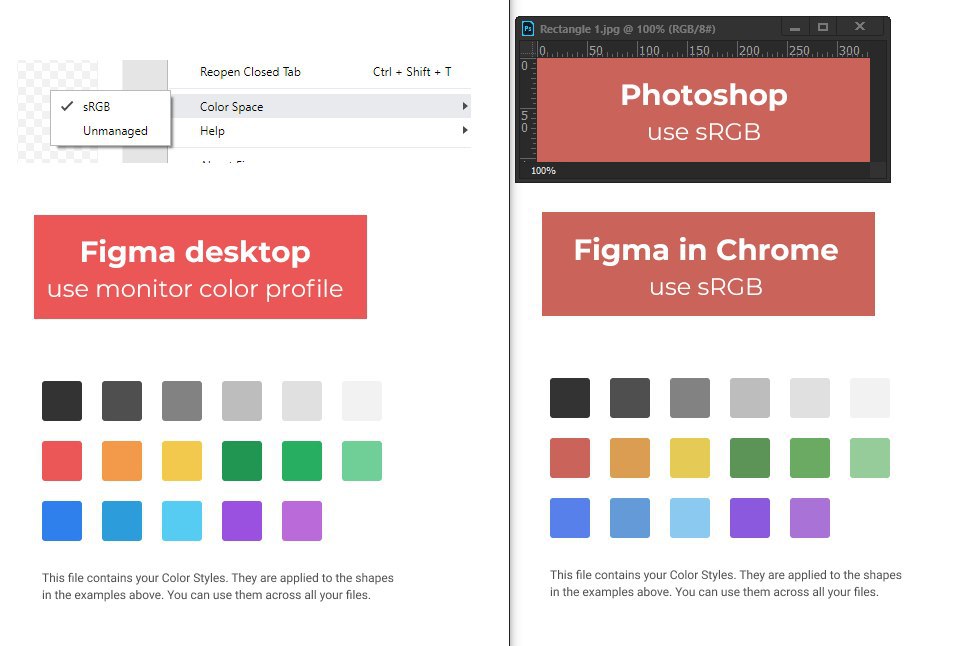Viewport: 956px width, 646px height.
Task: Pick the muted red swatch in Chrome panel
Action: pyautogui.click(x=570, y=458)
